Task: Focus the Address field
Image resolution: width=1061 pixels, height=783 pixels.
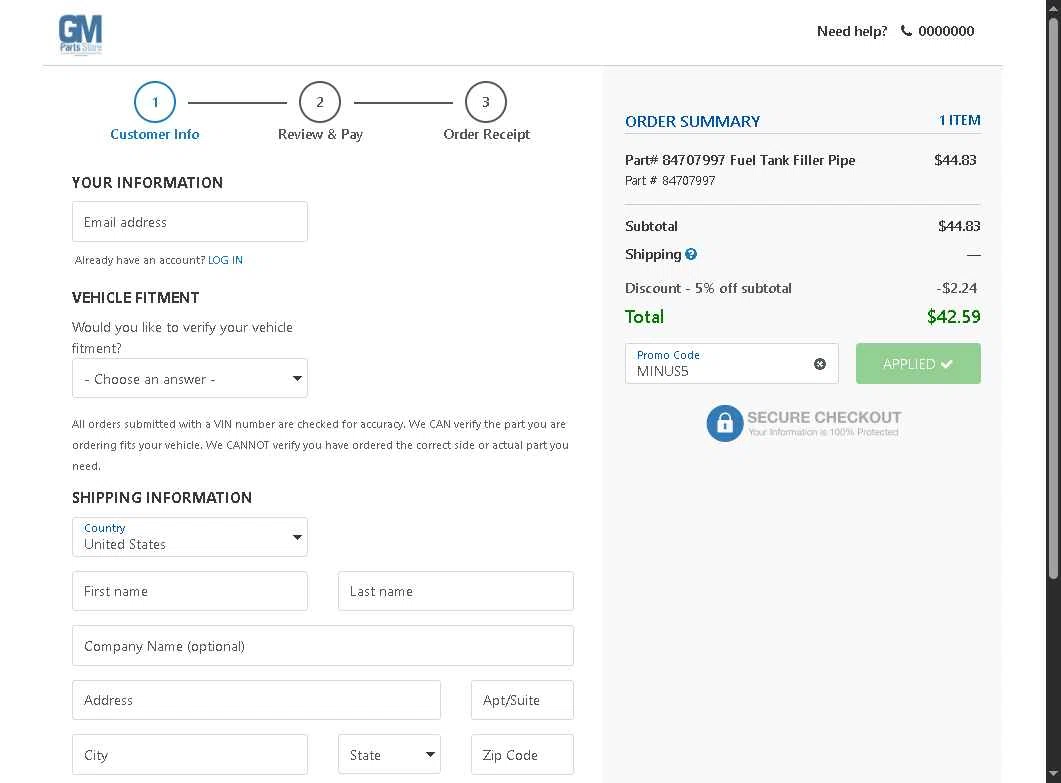Action: [x=256, y=700]
